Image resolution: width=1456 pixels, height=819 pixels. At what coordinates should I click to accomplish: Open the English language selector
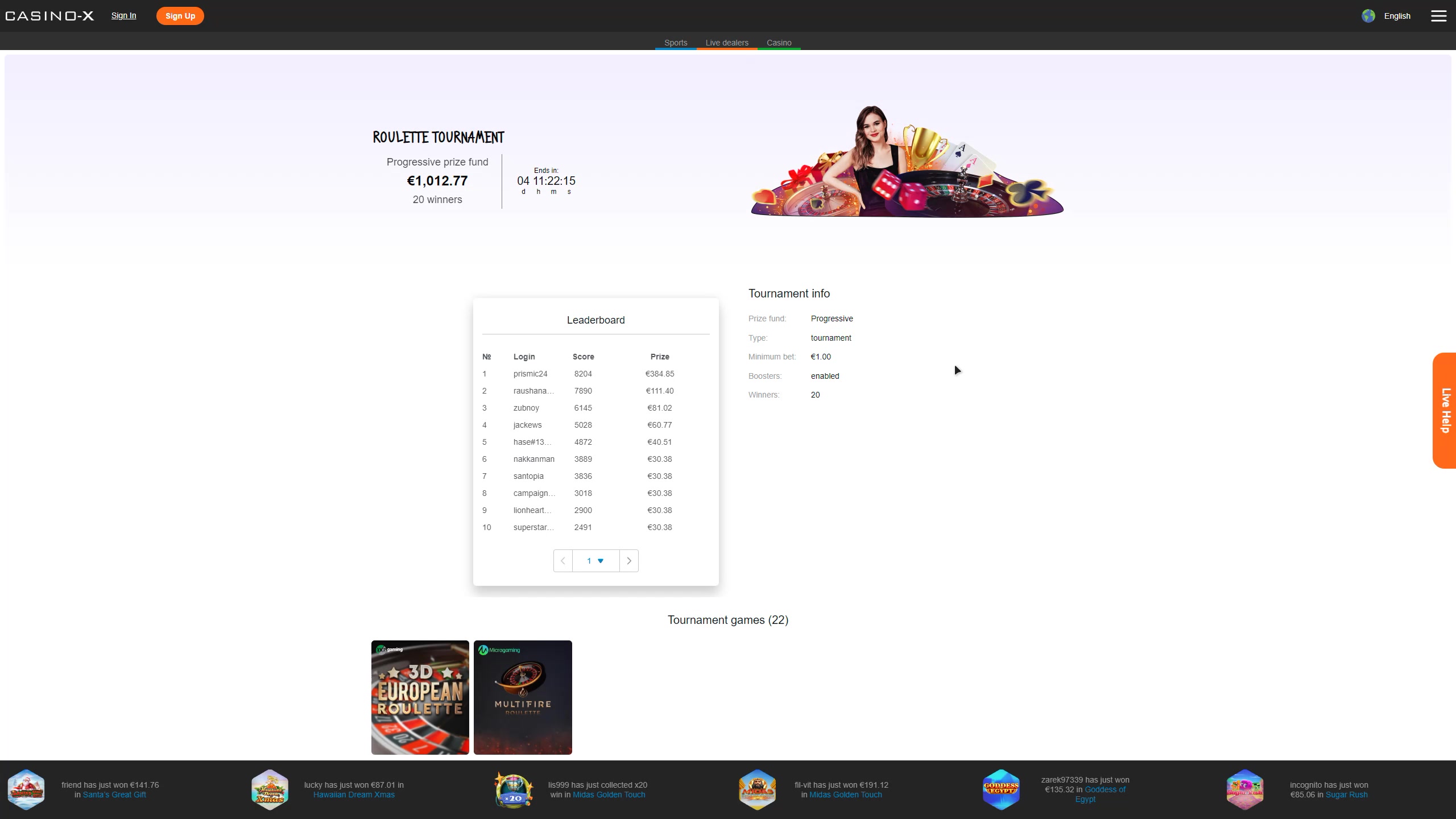point(1397,16)
